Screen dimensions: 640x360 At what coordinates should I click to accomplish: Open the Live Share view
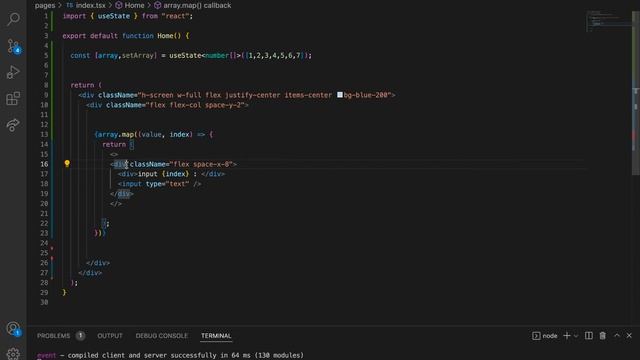click(x=13, y=125)
